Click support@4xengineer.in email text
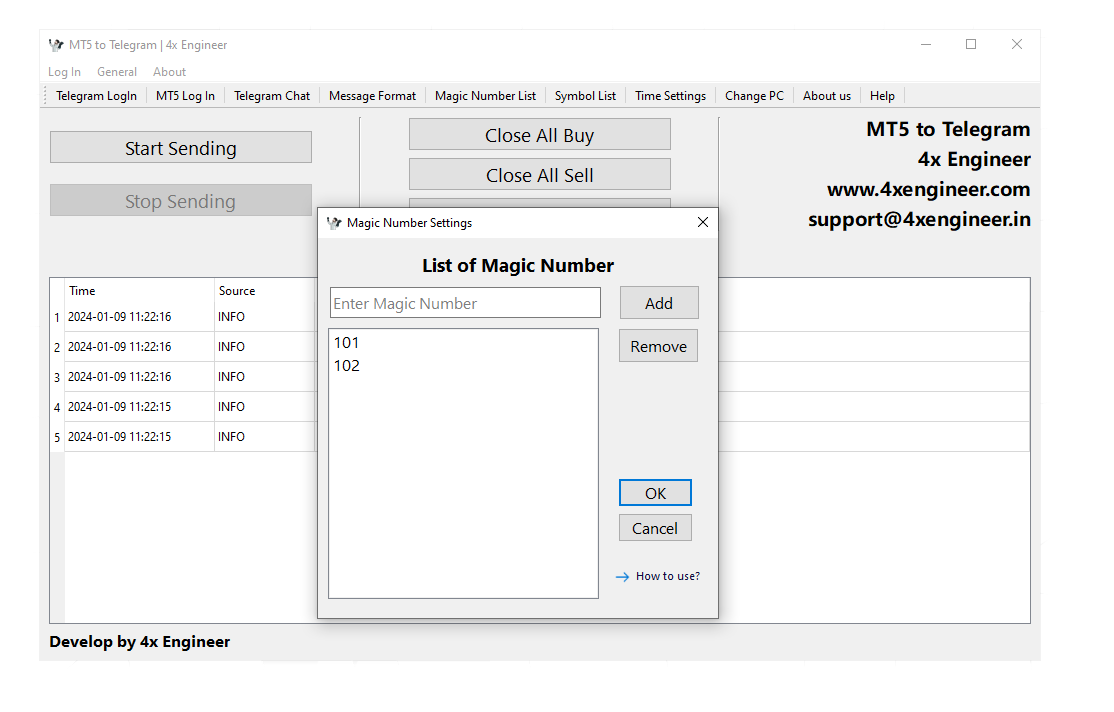The width and height of the screenshot is (1114, 712). (919, 220)
